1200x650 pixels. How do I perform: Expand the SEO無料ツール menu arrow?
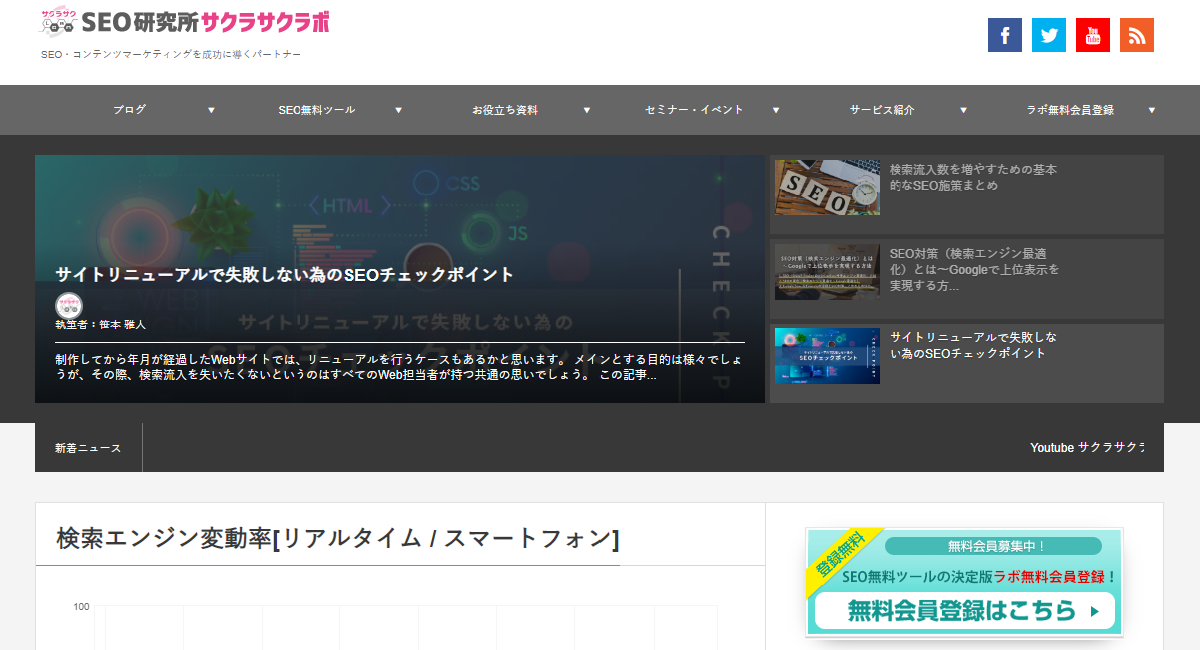pos(398,110)
